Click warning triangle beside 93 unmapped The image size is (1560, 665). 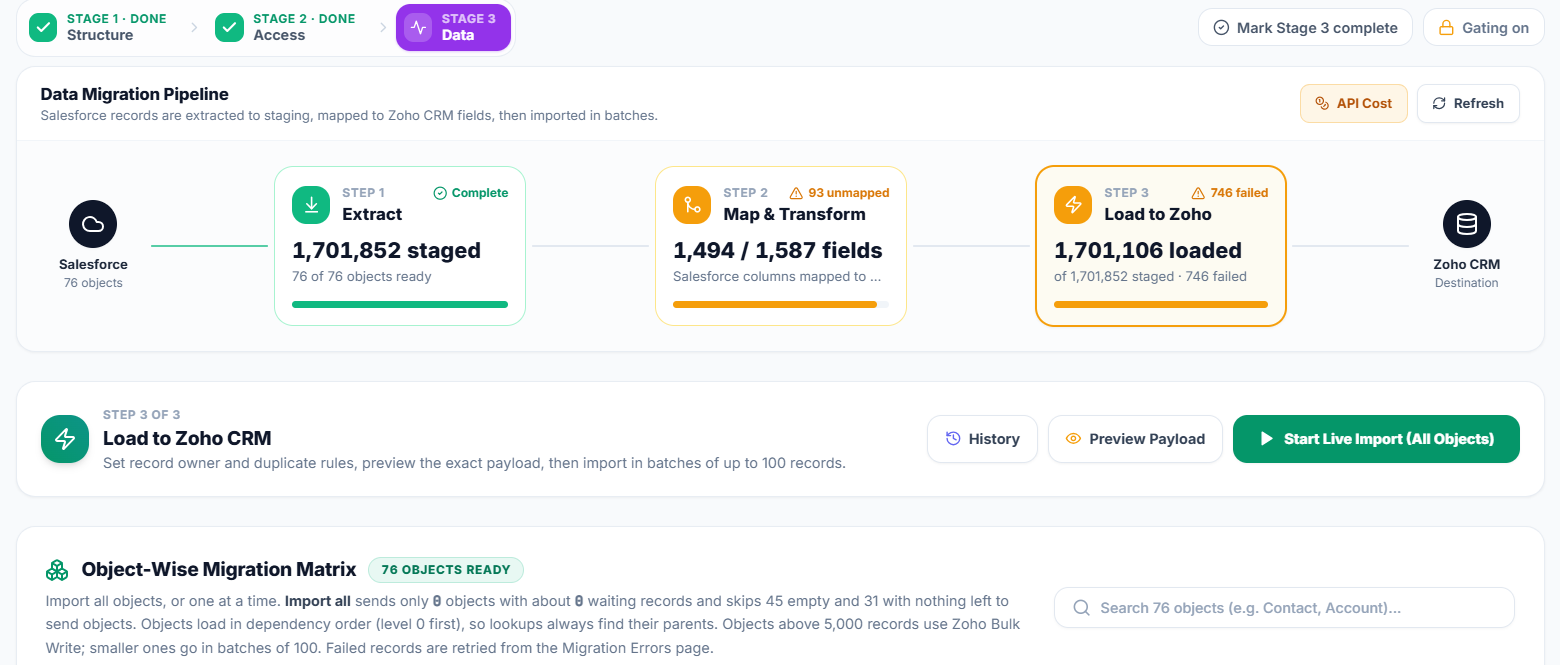tap(797, 193)
